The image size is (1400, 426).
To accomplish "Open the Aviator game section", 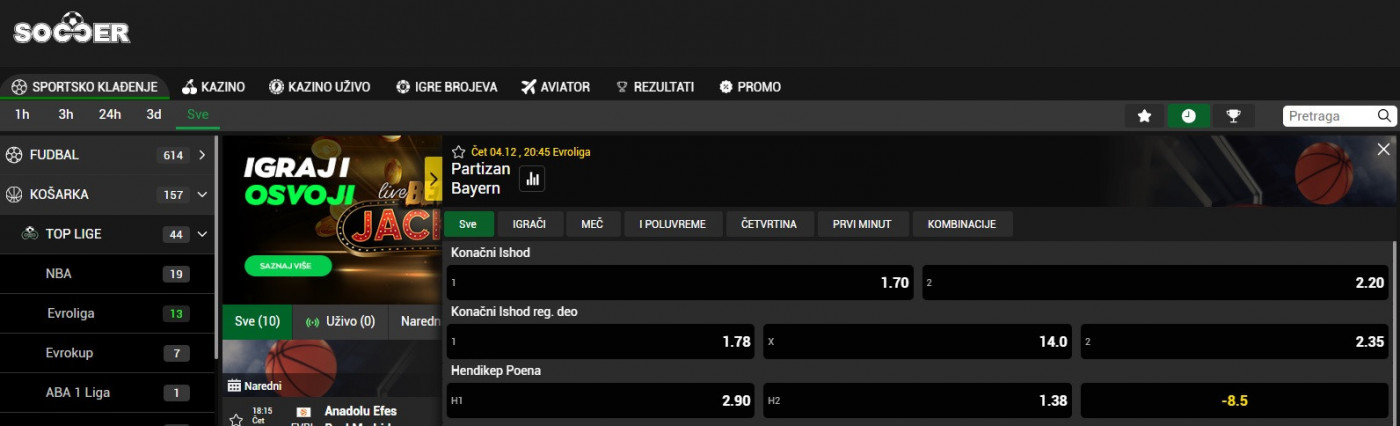I will pos(555,87).
